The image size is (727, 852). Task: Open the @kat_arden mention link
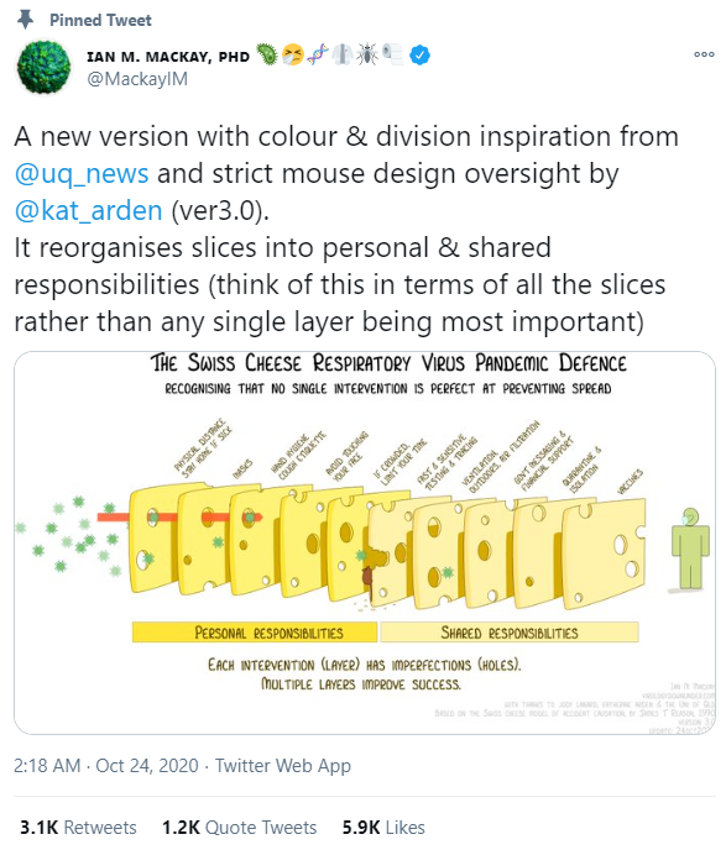[x=89, y=211]
